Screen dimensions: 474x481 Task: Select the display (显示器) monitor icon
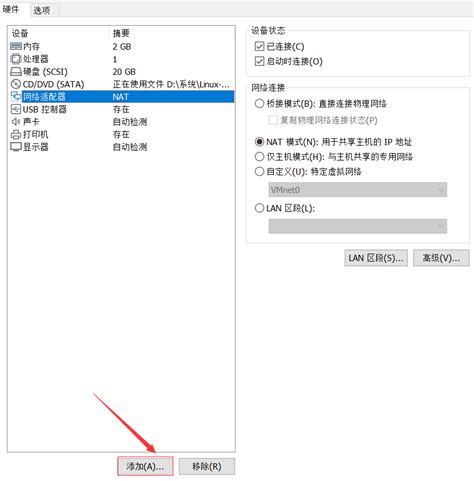click(16, 147)
